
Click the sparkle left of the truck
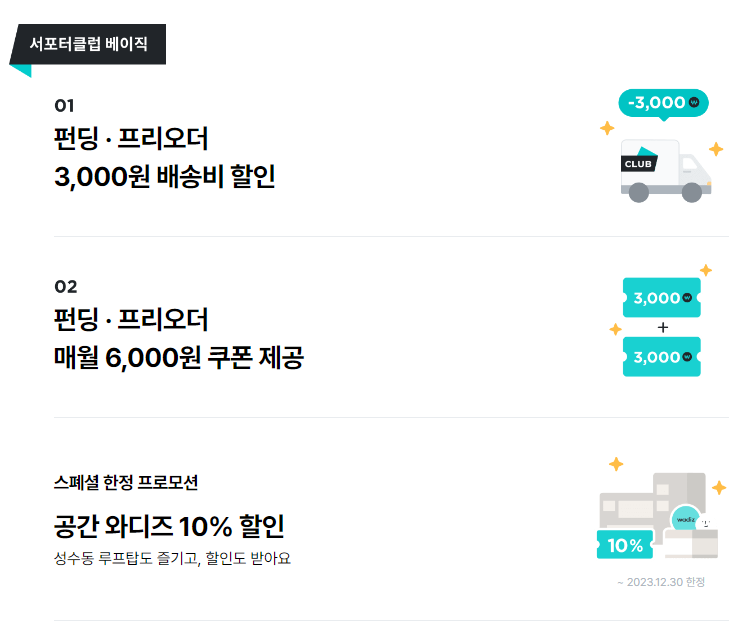[x=606, y=128]
